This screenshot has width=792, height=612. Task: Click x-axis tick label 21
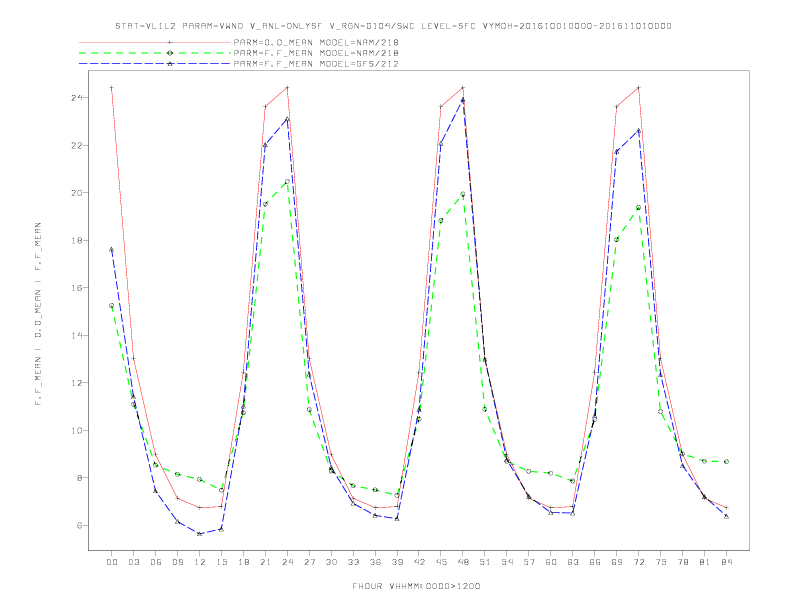click(265, 562)
